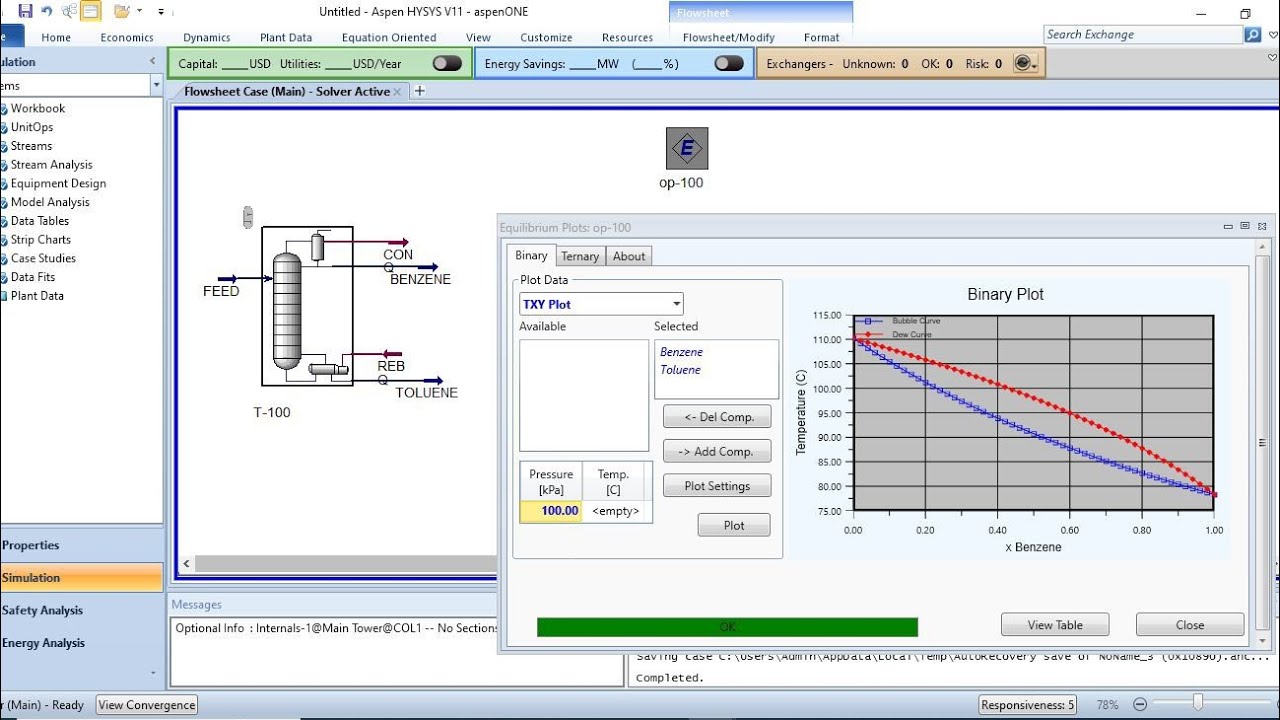The width and height of the screenshot is (1280, 720).
Task: Open the Flowsheet/Modify ribbon tab
Action: point(729,37)
